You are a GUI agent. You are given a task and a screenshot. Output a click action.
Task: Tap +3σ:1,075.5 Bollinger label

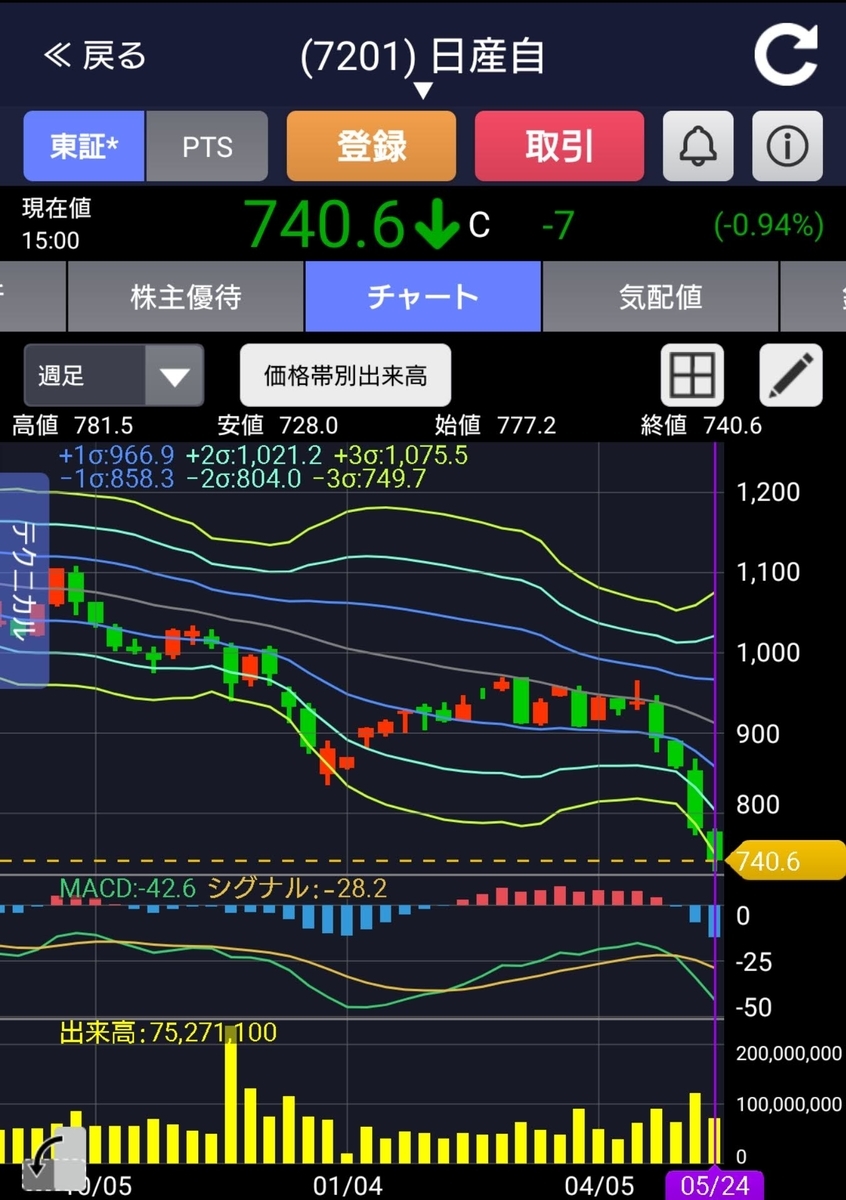tap(401, 456)
